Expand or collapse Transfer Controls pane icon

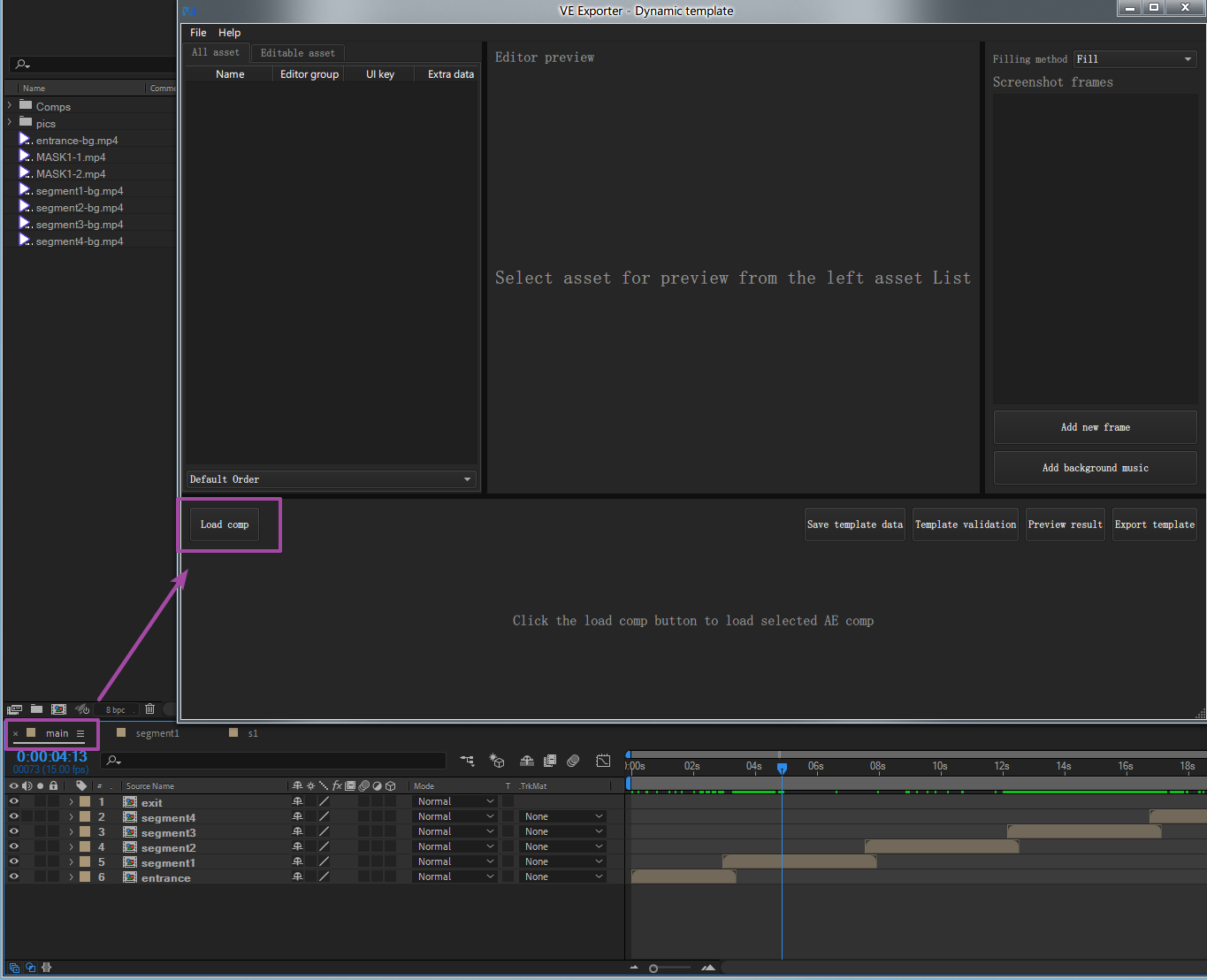30,968
